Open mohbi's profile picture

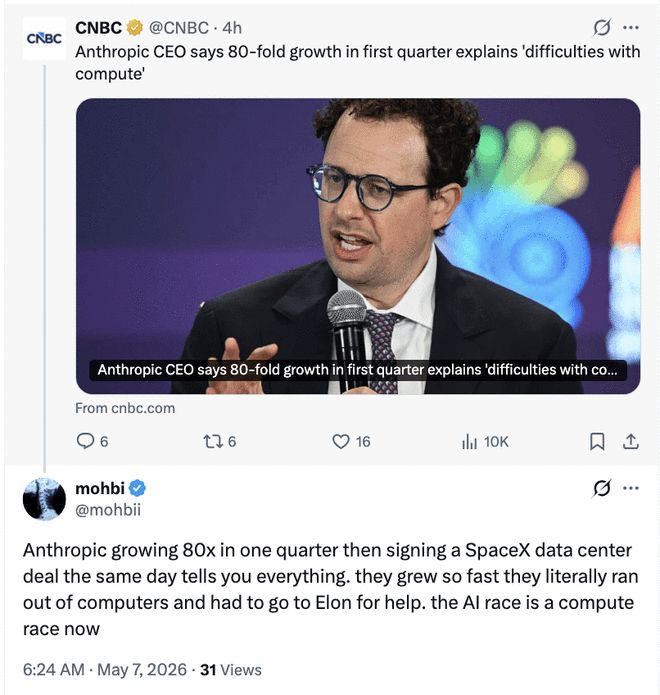tap(44, 499)
